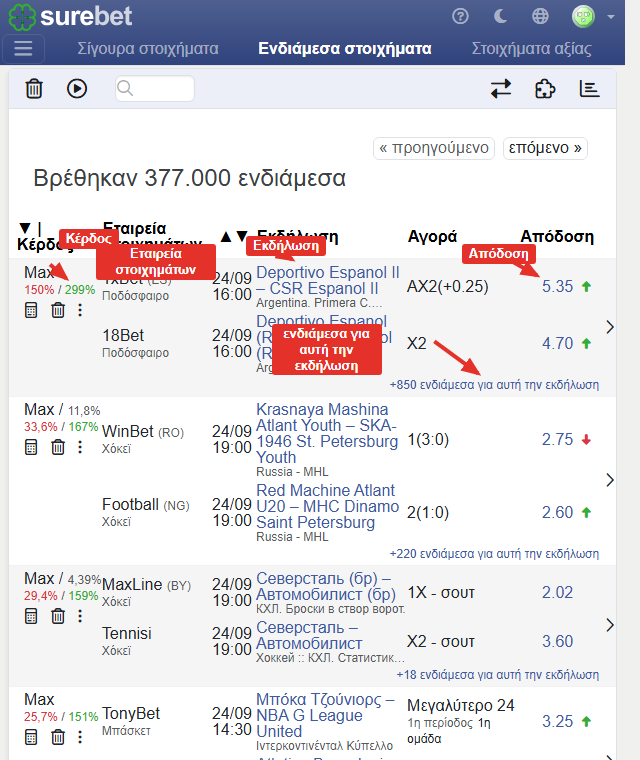Click the 18Bet bookmaker name

[x=123, y=335]
